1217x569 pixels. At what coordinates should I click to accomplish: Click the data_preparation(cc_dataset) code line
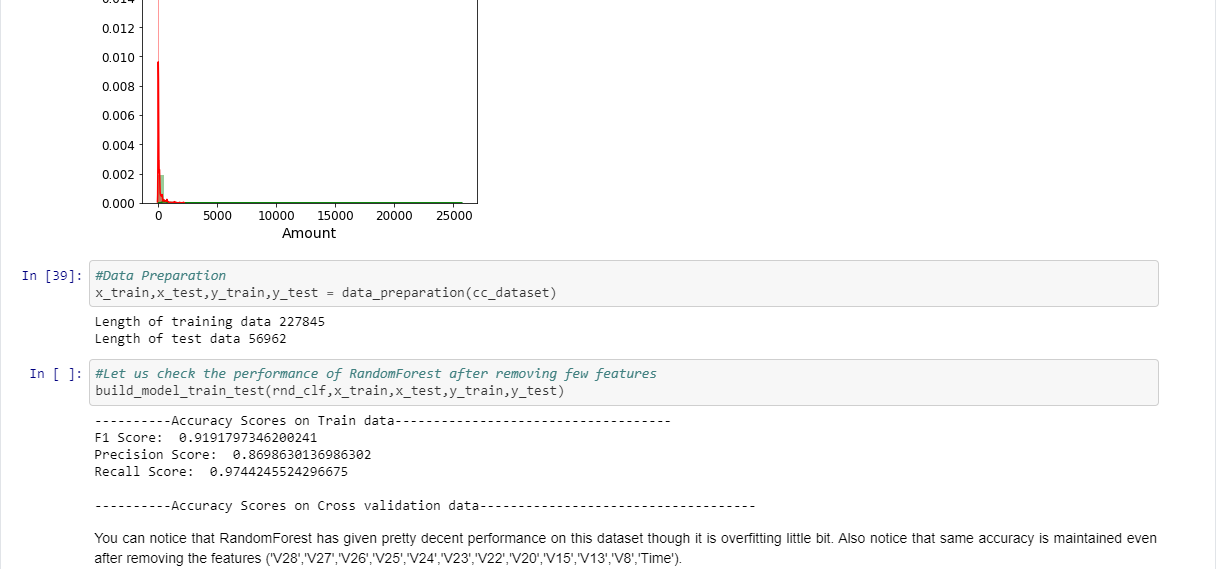click(x=325, y=293)
